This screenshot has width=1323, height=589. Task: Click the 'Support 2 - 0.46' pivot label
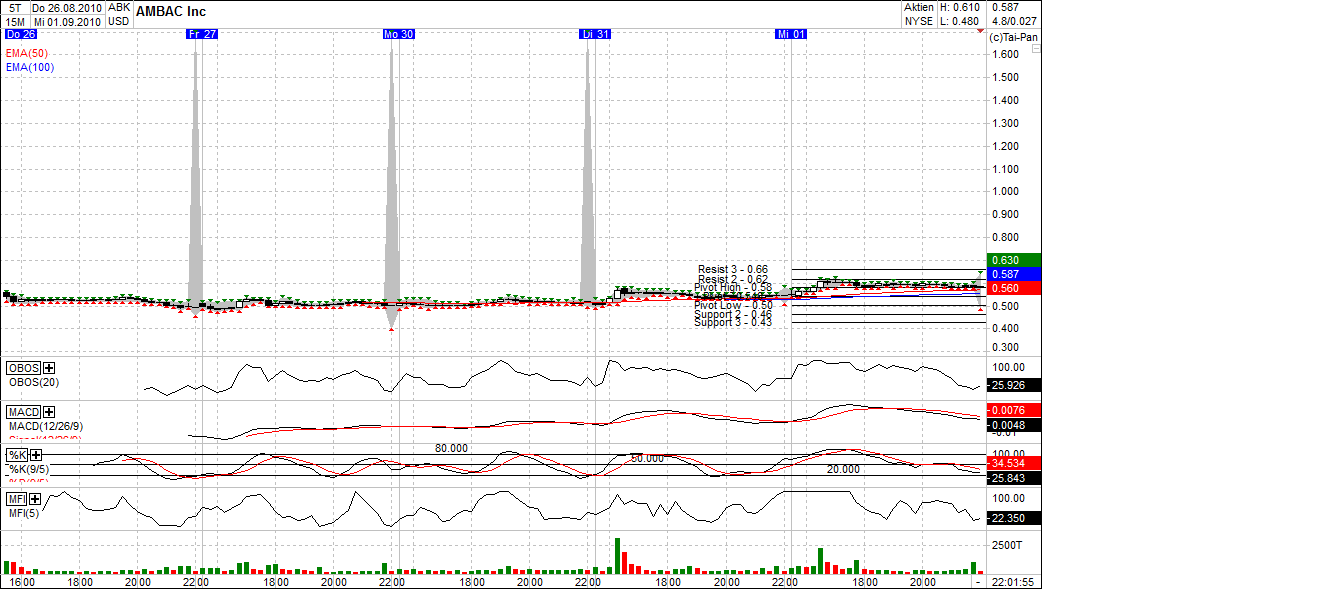click(x=733, y=314)
